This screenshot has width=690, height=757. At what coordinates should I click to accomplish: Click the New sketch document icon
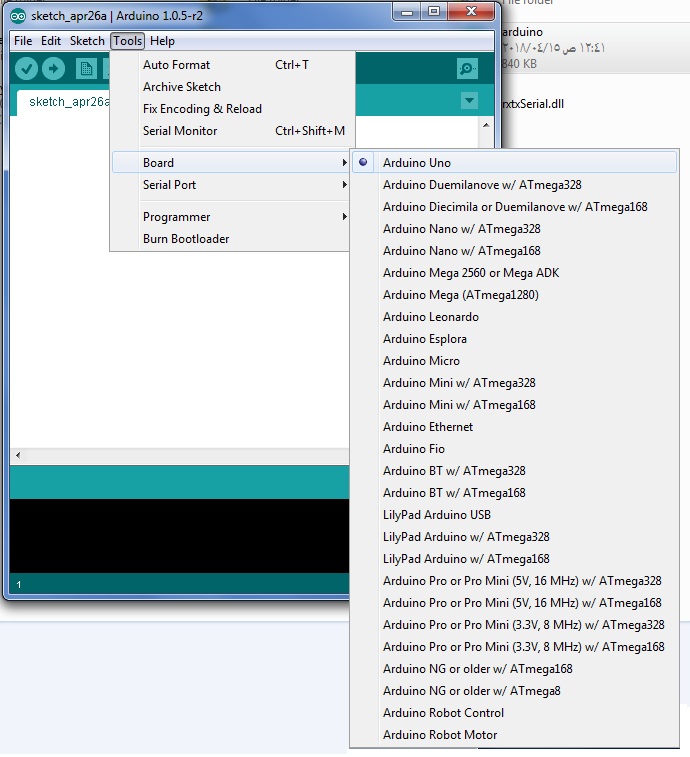tap(86, 69)
